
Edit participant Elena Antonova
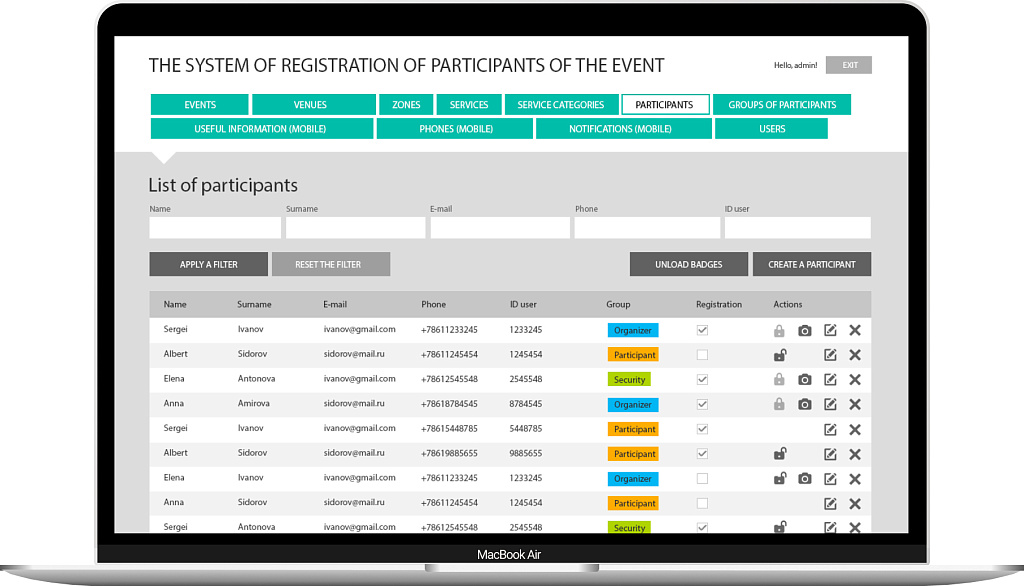click(830, 380)
